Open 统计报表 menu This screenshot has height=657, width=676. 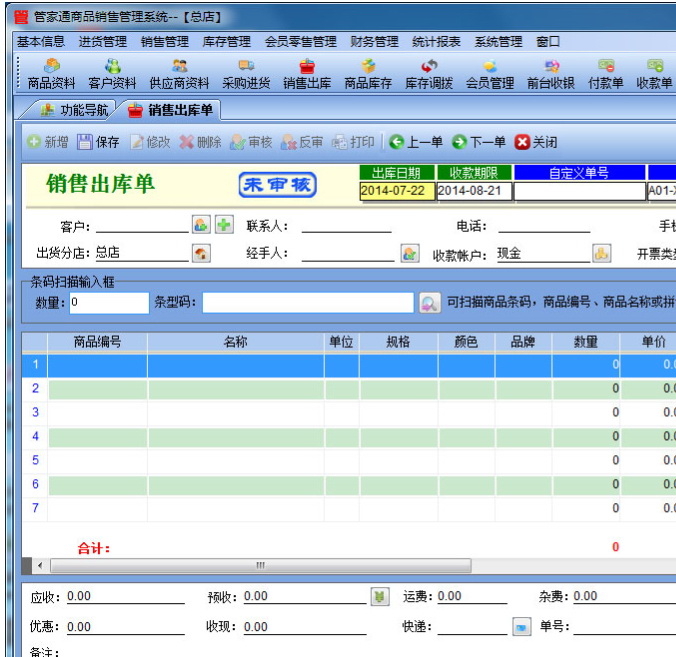click(436, 41)
